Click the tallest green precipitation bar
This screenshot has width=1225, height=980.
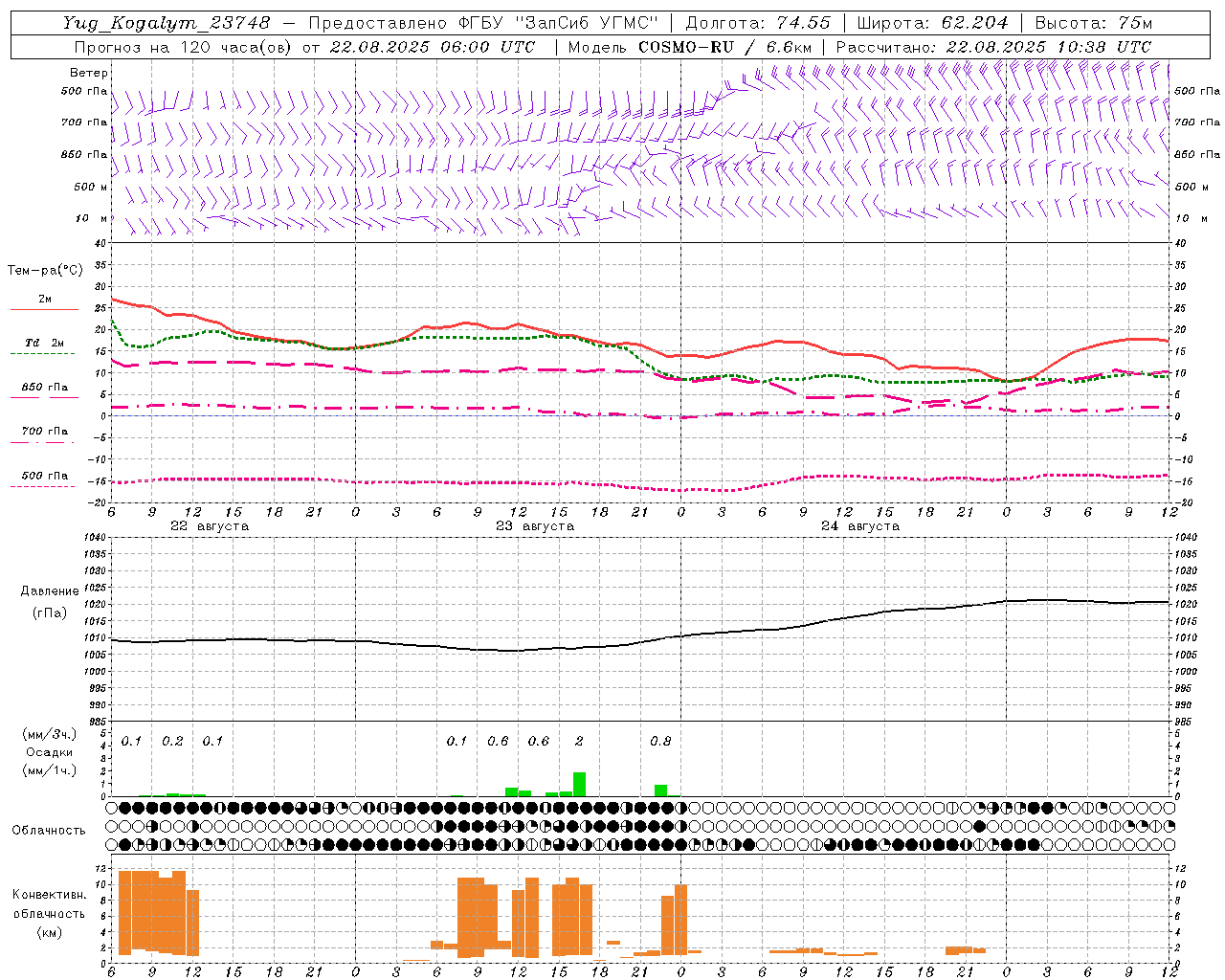[x=579, y=784]
